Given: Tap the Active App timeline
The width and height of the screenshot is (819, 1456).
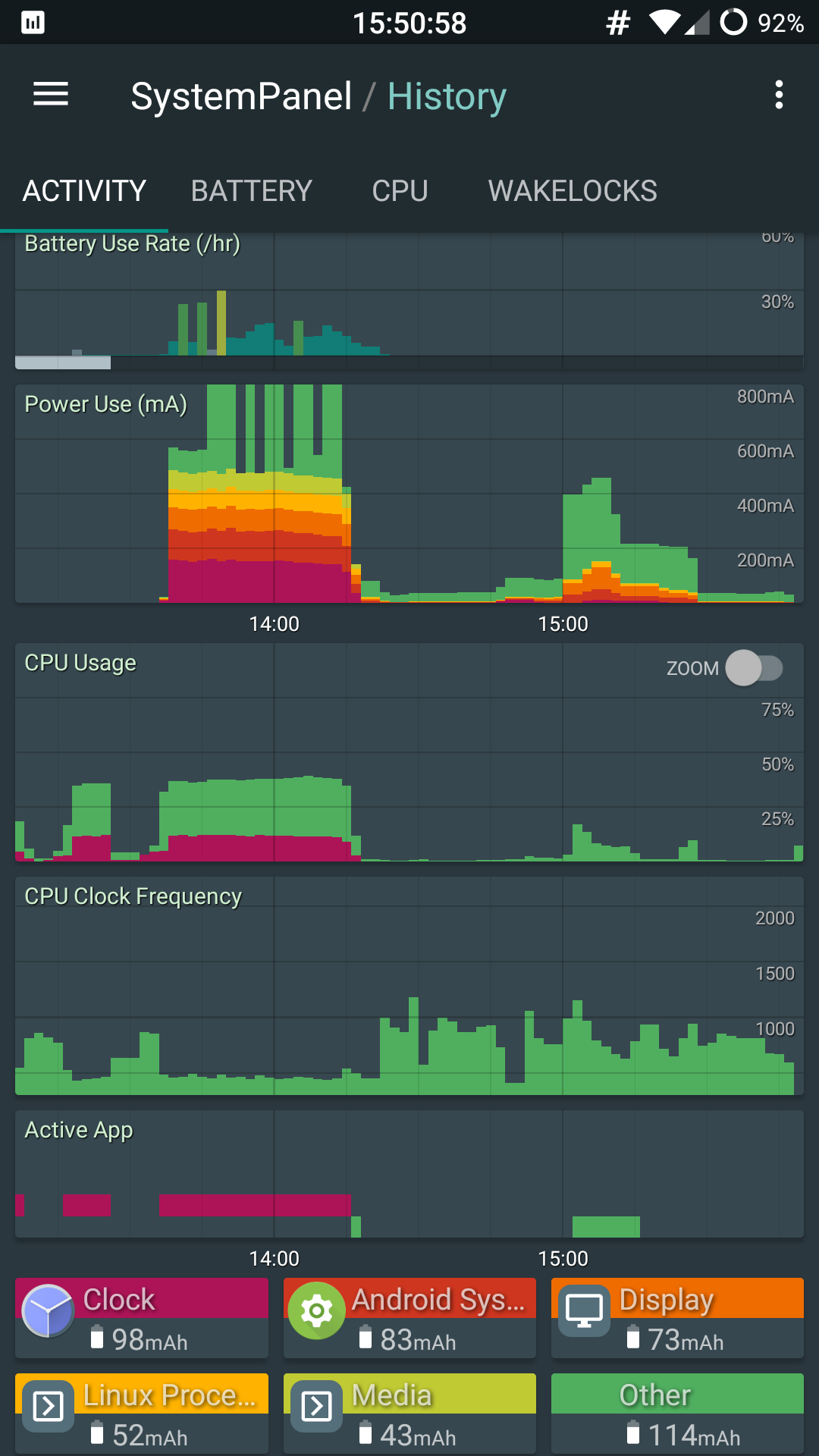Looking at the screenshot, I should coord(409,1174).
